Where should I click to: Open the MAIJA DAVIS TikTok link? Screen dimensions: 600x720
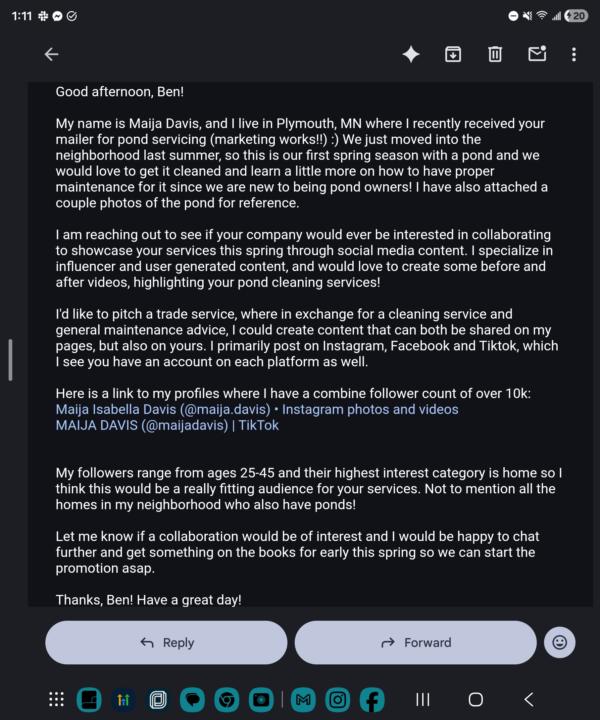click(167, 425)
